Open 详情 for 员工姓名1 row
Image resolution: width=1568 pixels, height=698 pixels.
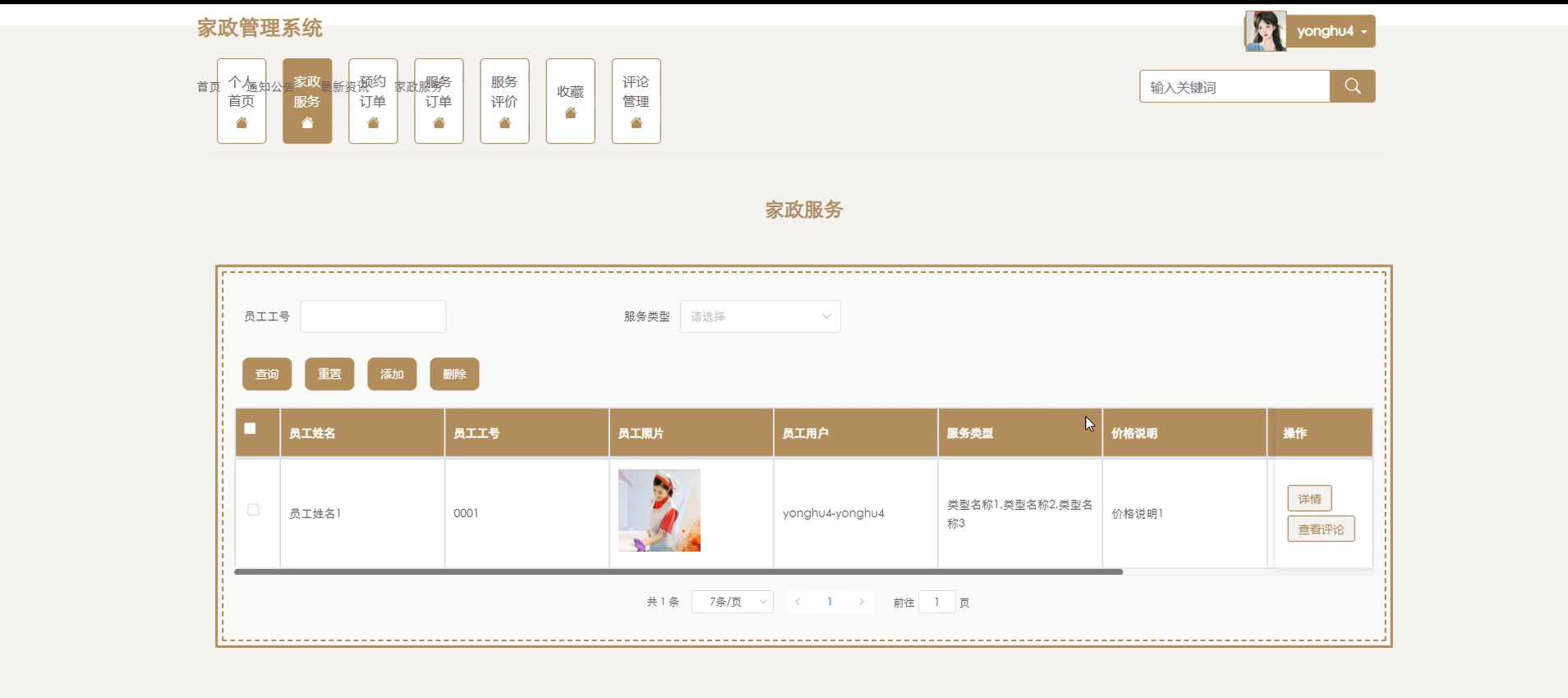(x=1309, y=498)
